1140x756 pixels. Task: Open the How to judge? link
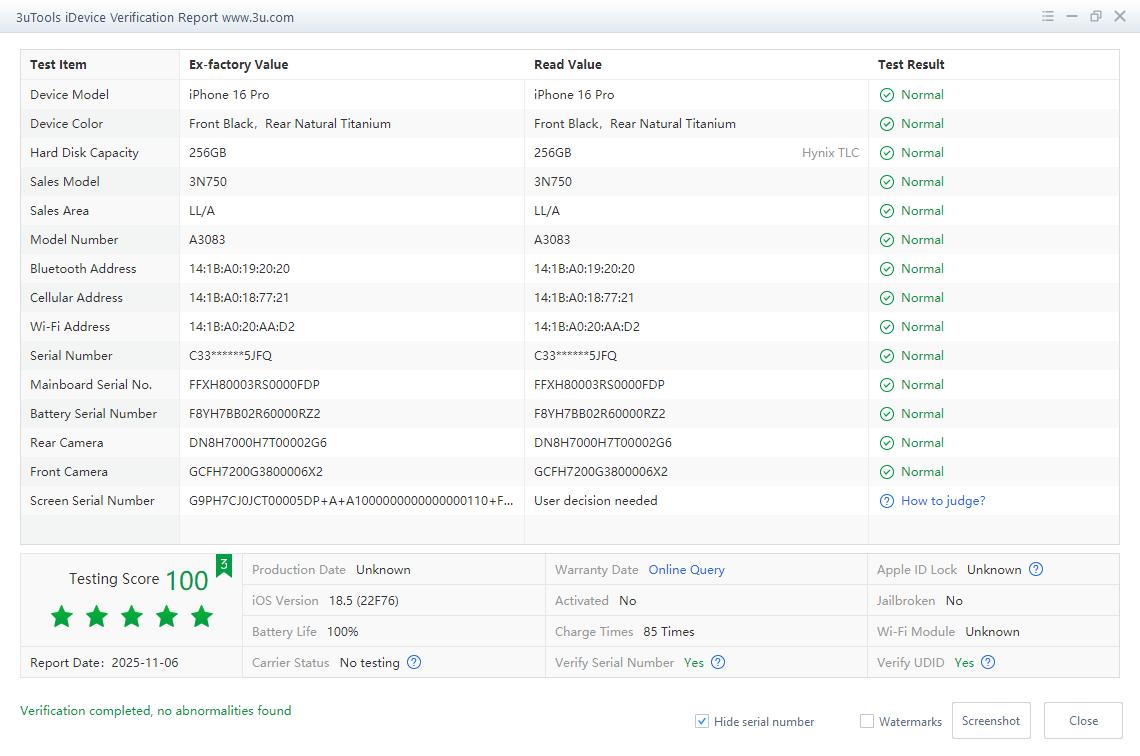[942, 501]
